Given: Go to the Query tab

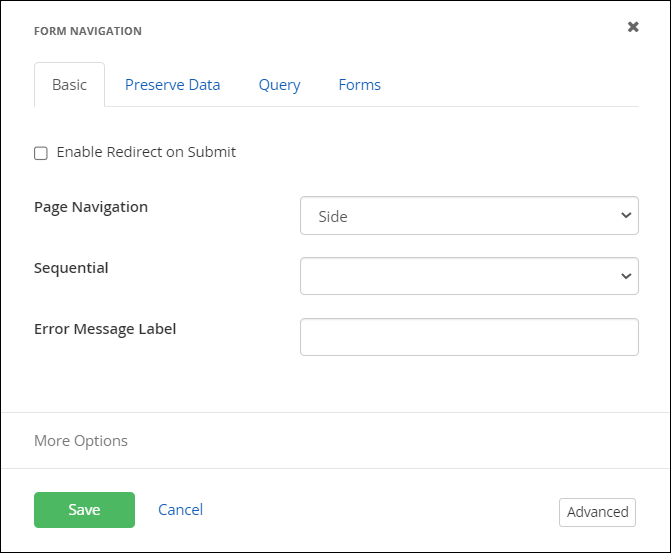Looking at the screenshot, I should tap(279, 85).
